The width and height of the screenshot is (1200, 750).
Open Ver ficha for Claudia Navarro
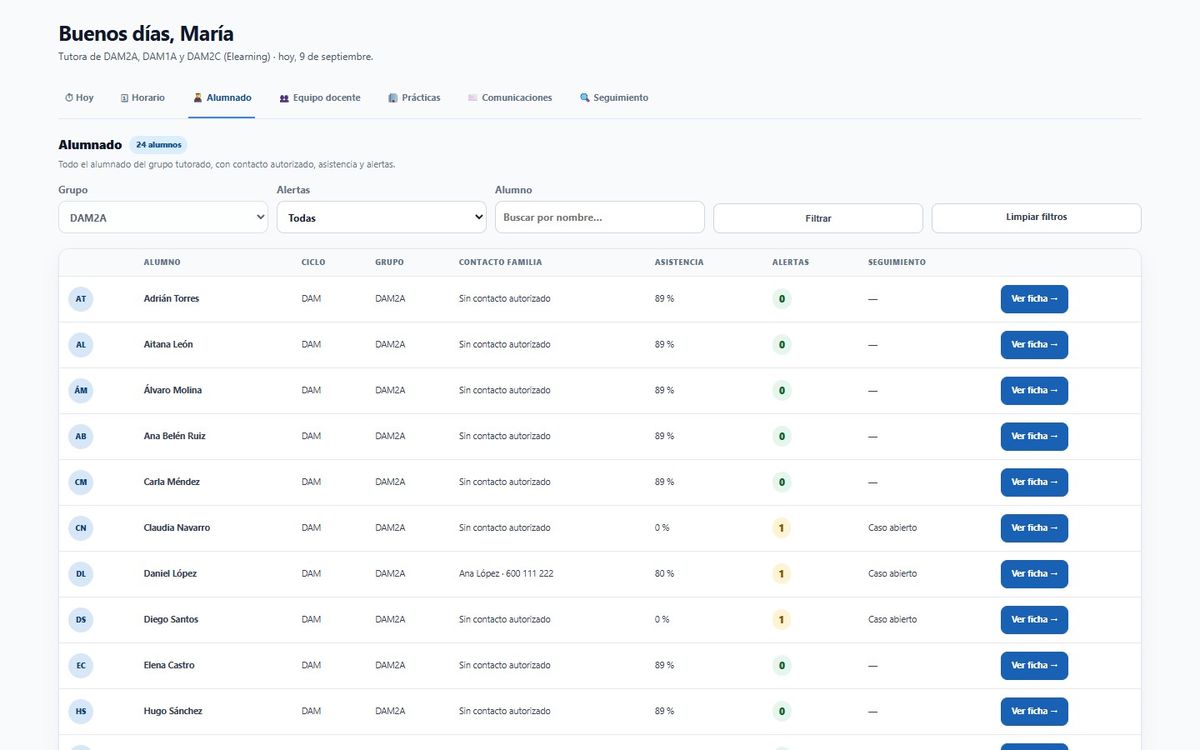pyautogui.click(x=1034, y=528)
